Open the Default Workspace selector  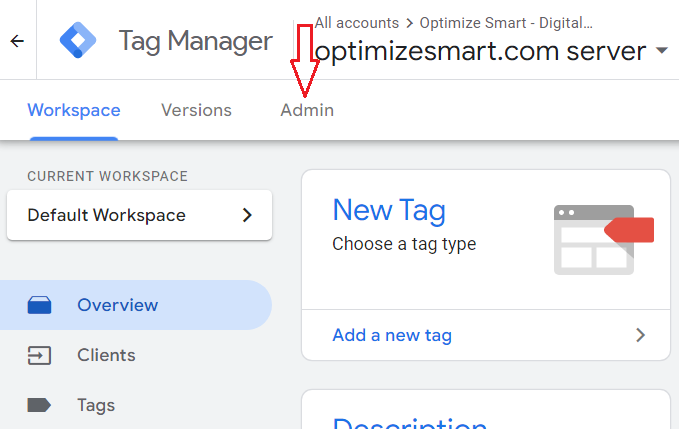click(139, 215)
